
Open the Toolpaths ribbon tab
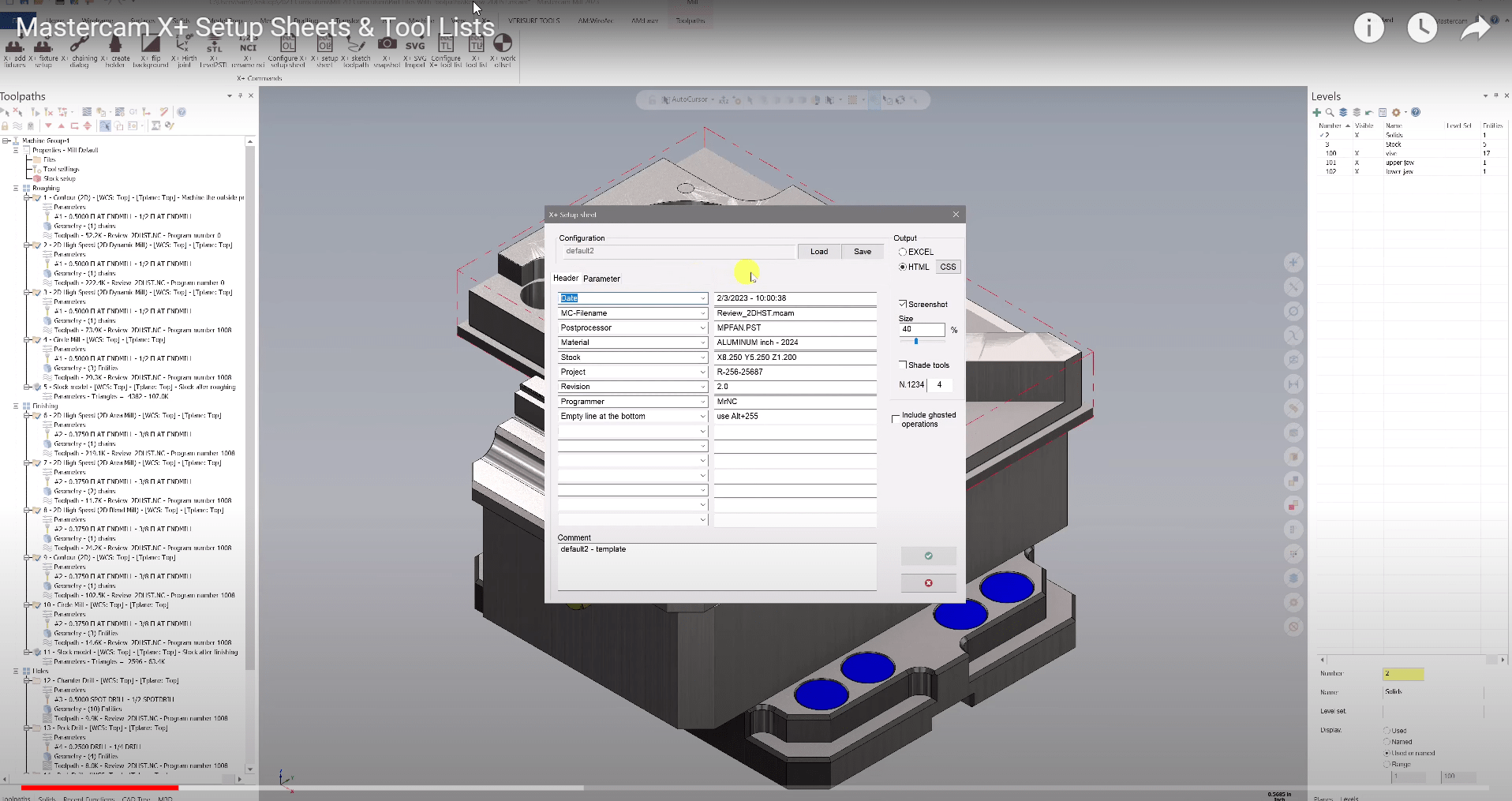click(691, 21)
